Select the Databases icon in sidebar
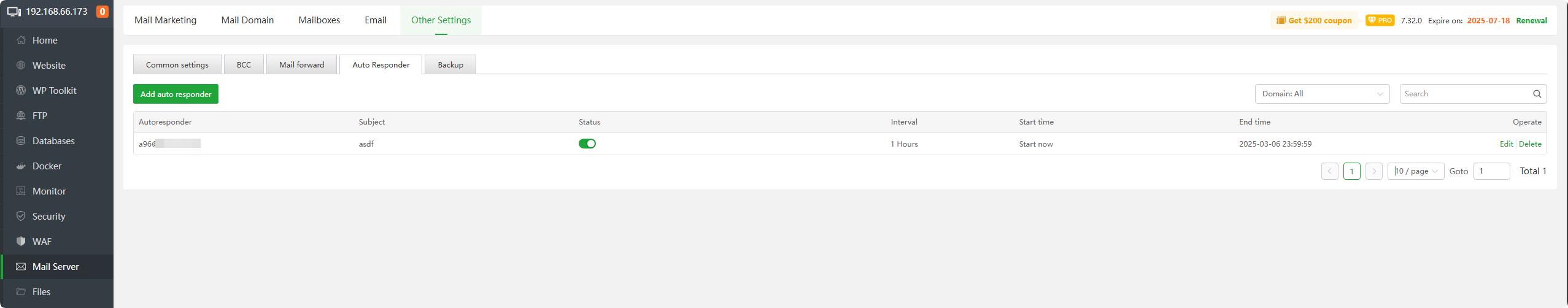Screen dimensions: 1568x308 point(21,141)
